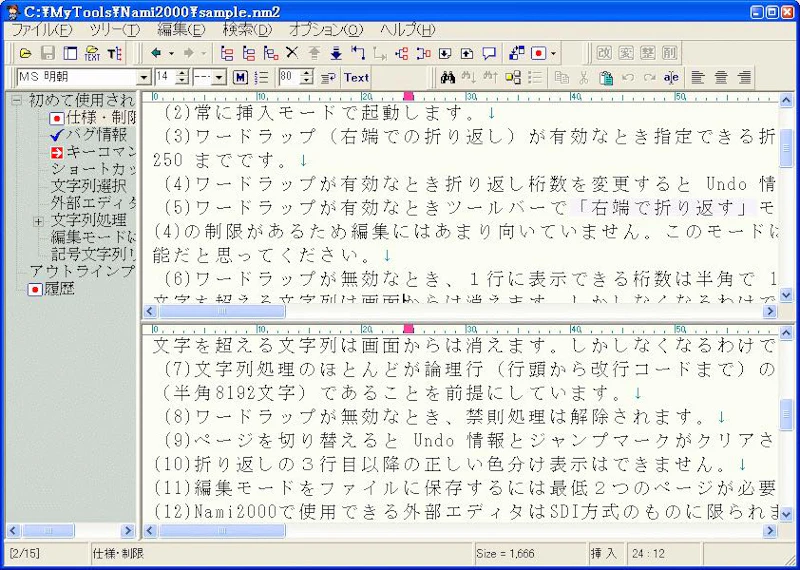
Task: Toggle the boxed M mode button
Action: (x=240, y=77)
